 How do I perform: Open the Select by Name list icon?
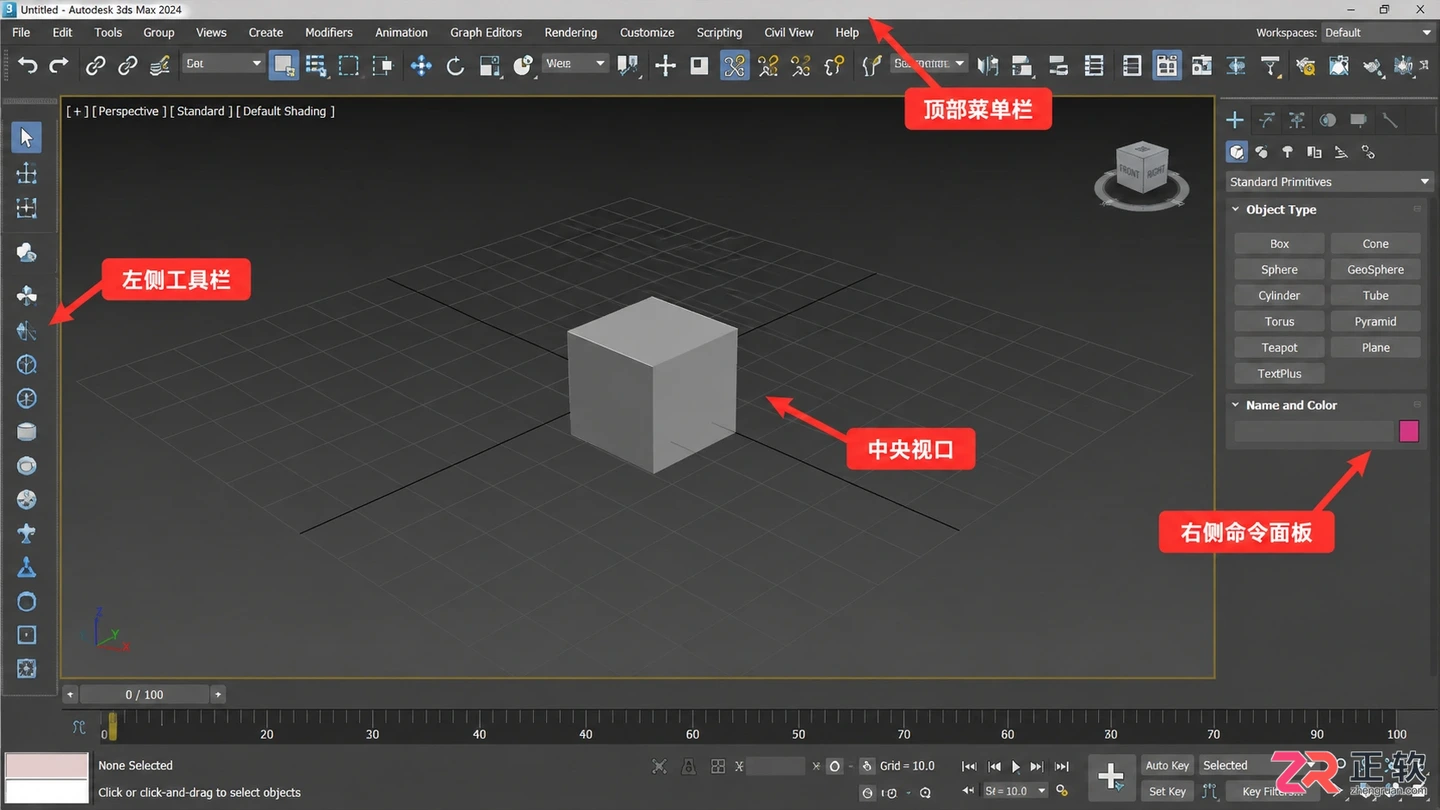(x=316, y=66)
